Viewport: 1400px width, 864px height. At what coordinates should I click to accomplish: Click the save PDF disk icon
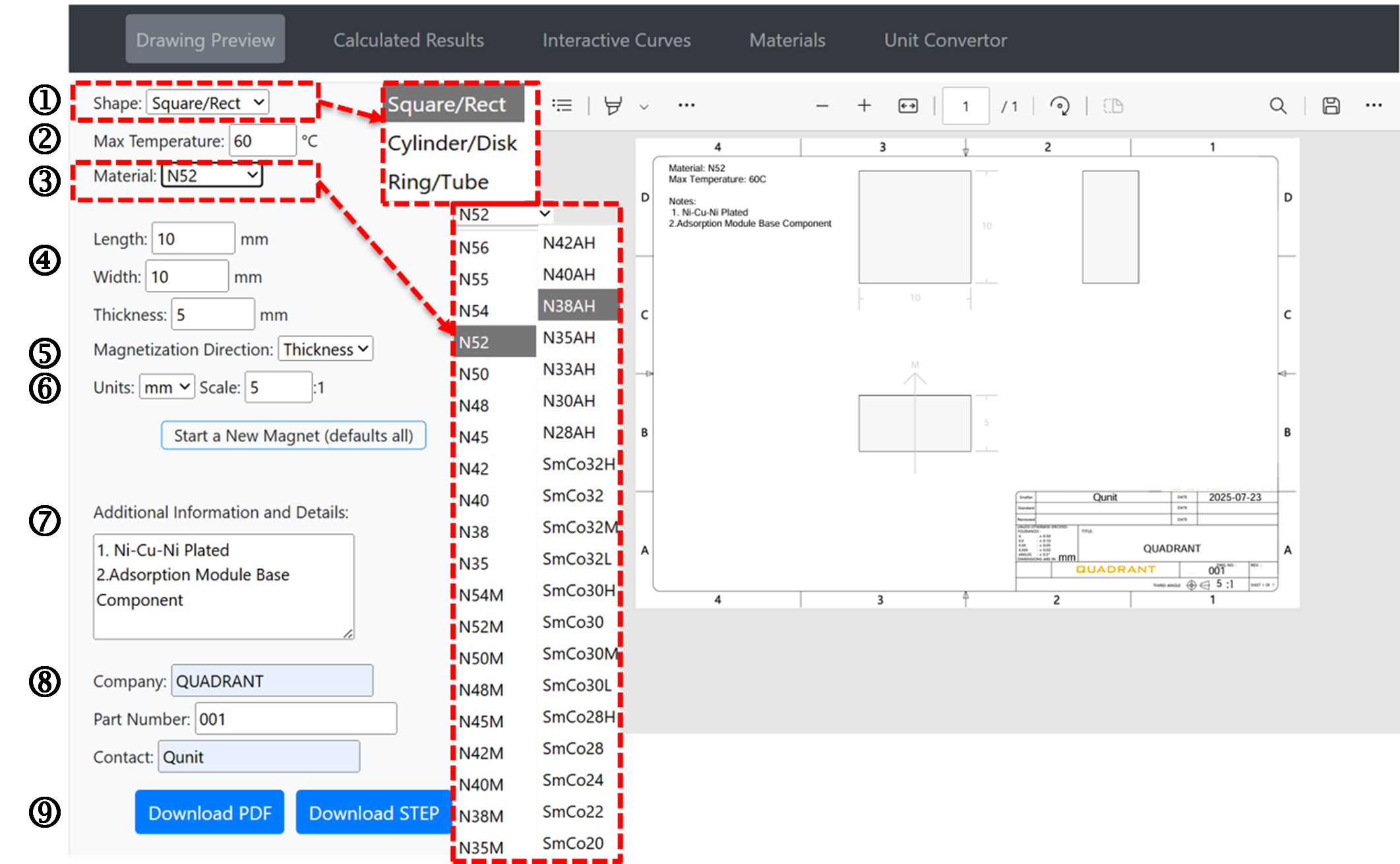tap(1331, 106)
